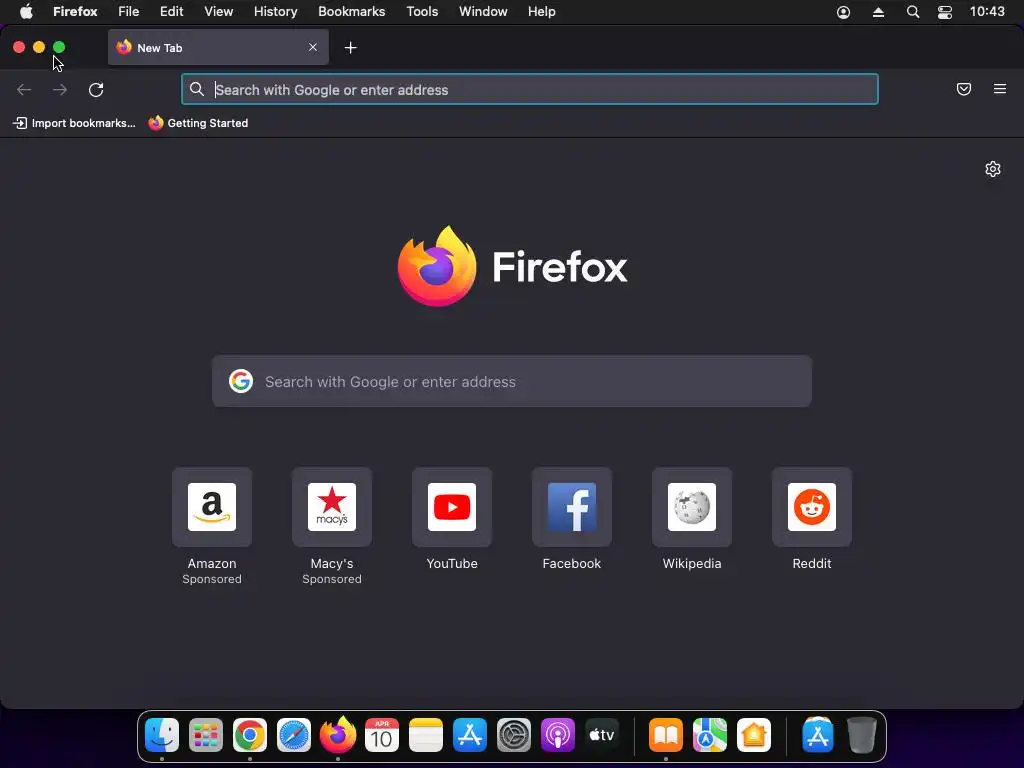
Task: Open the Bookmarks menu
Action: (x=351, y=12)
